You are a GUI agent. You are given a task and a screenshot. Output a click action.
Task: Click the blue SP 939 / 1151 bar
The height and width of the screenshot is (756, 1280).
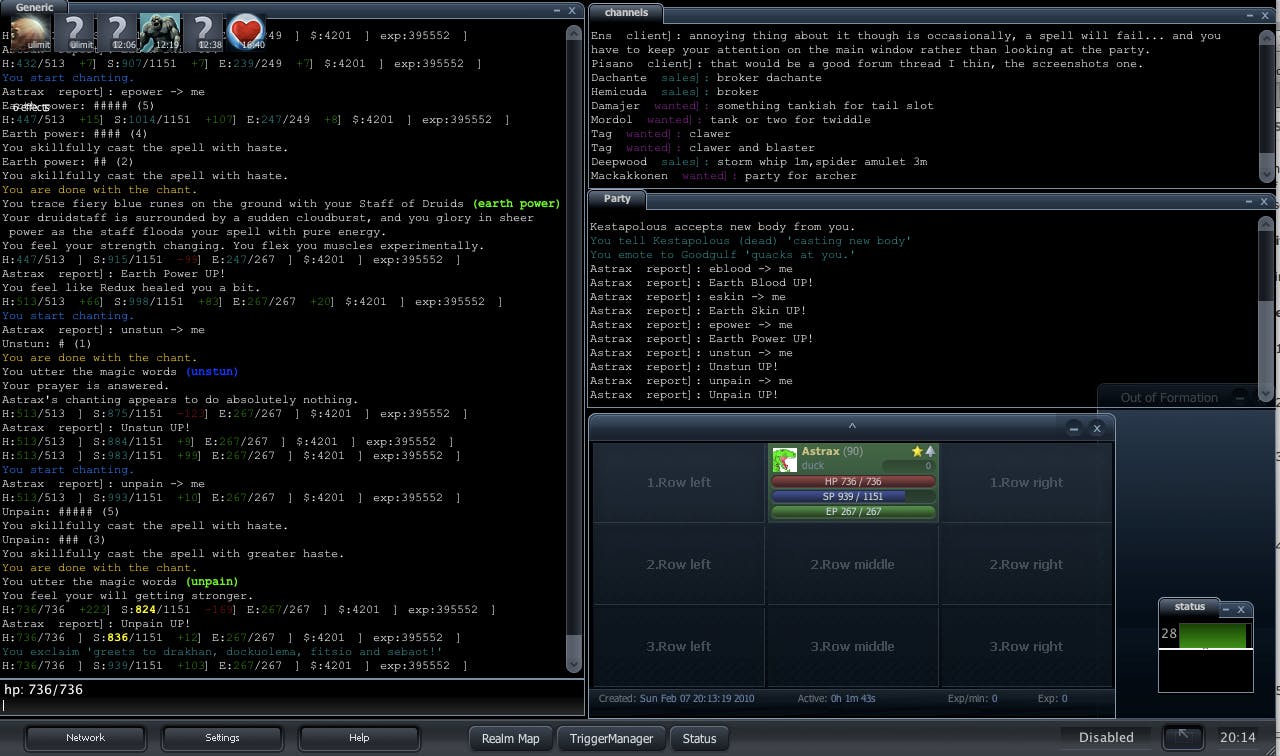(853, 496)
